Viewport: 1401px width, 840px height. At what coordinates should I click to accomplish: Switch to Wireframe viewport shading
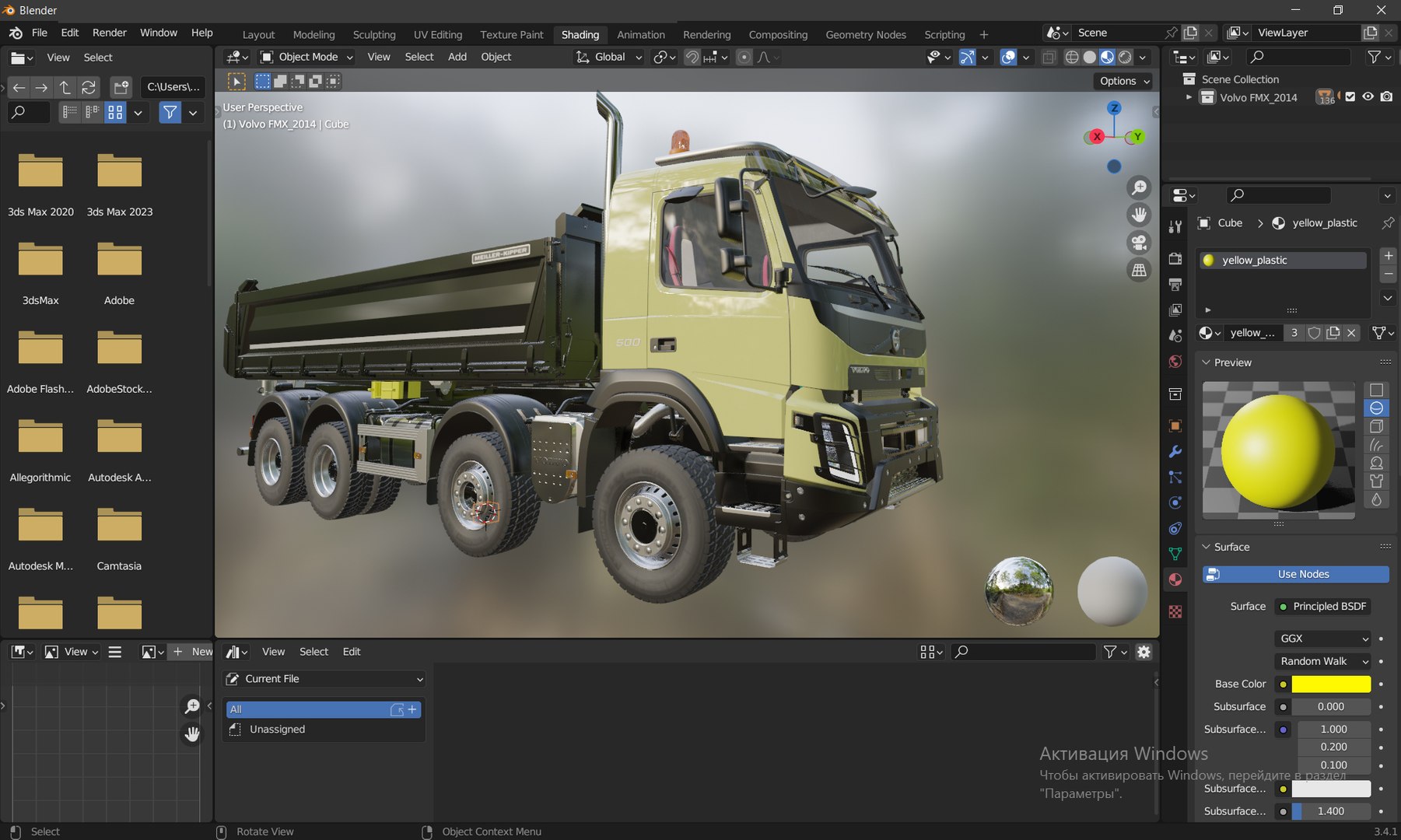tap(1071, 57)
